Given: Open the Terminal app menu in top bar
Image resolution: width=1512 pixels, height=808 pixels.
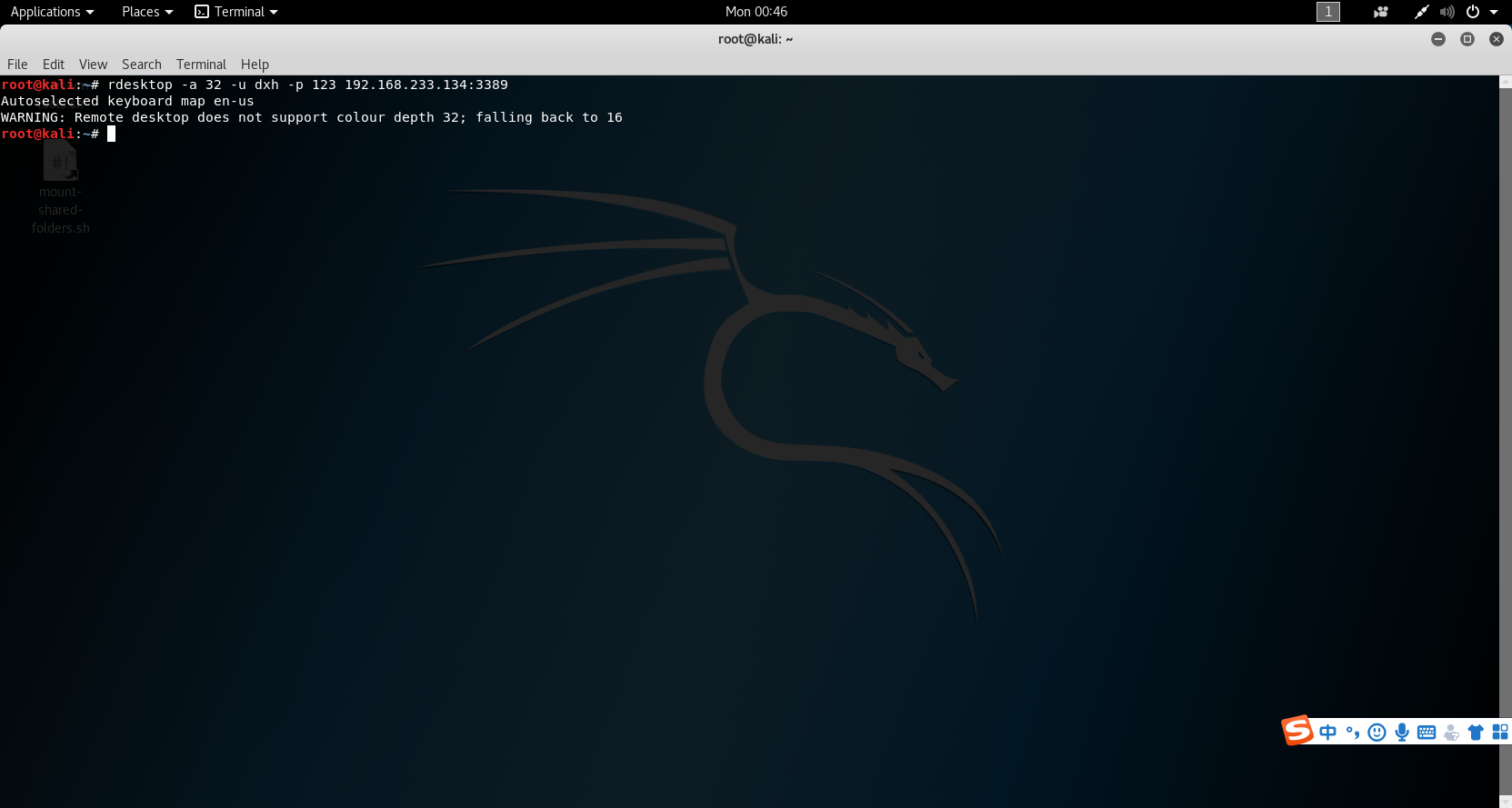Looking at the screenshot, I should (x=236, y=12).
